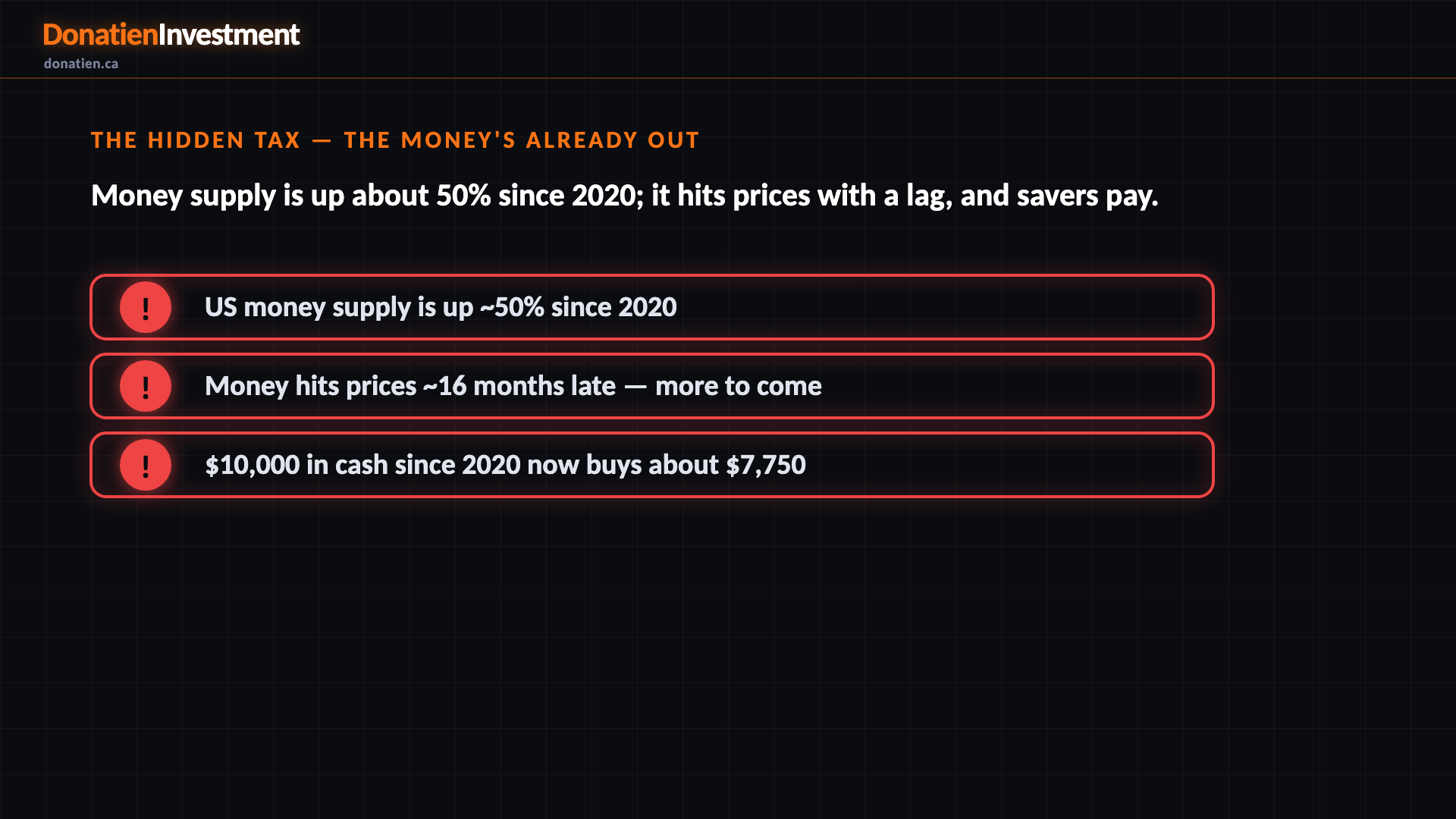Click the exclamation icon beside $10,000 in cash
The width and height of the screenshot is (1456, 819).
tap(146, 465)
